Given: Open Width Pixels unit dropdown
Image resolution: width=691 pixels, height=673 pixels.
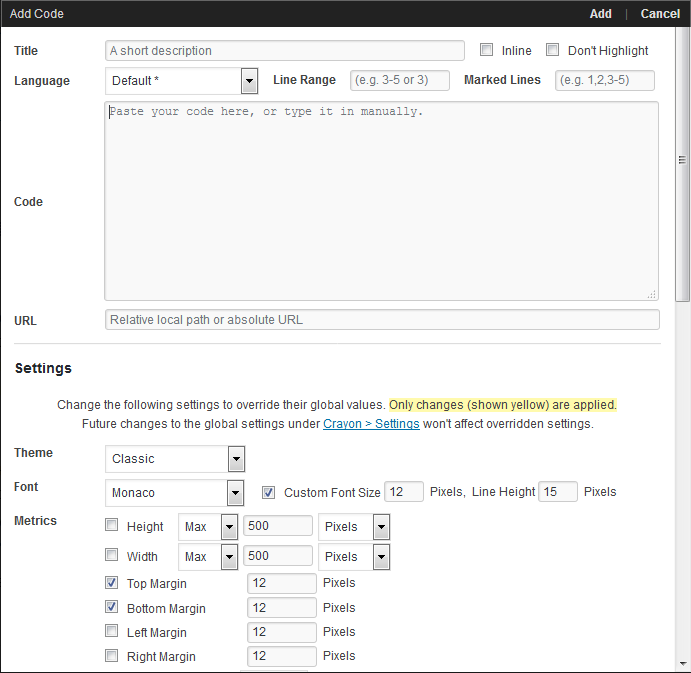Looking at the screenshot, I should point(354,557).
